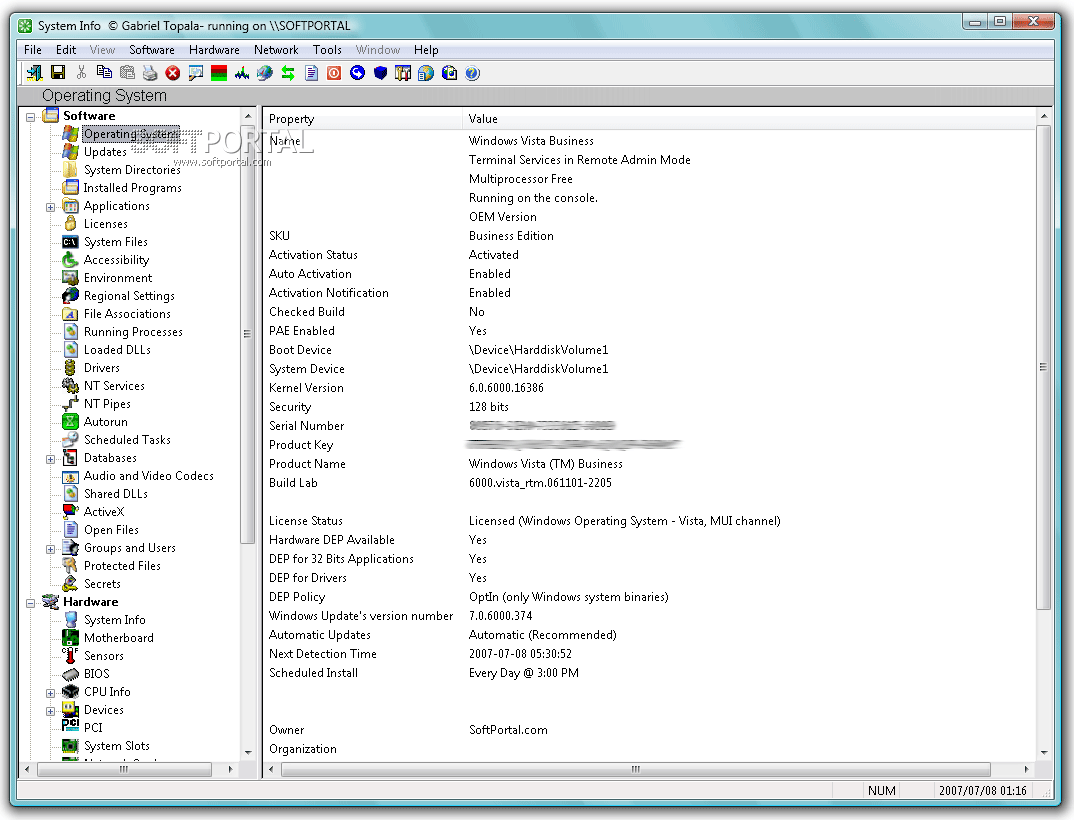Select BIOS in the tree
This screenshot has height=820, width=1074.
pos(97,673)
